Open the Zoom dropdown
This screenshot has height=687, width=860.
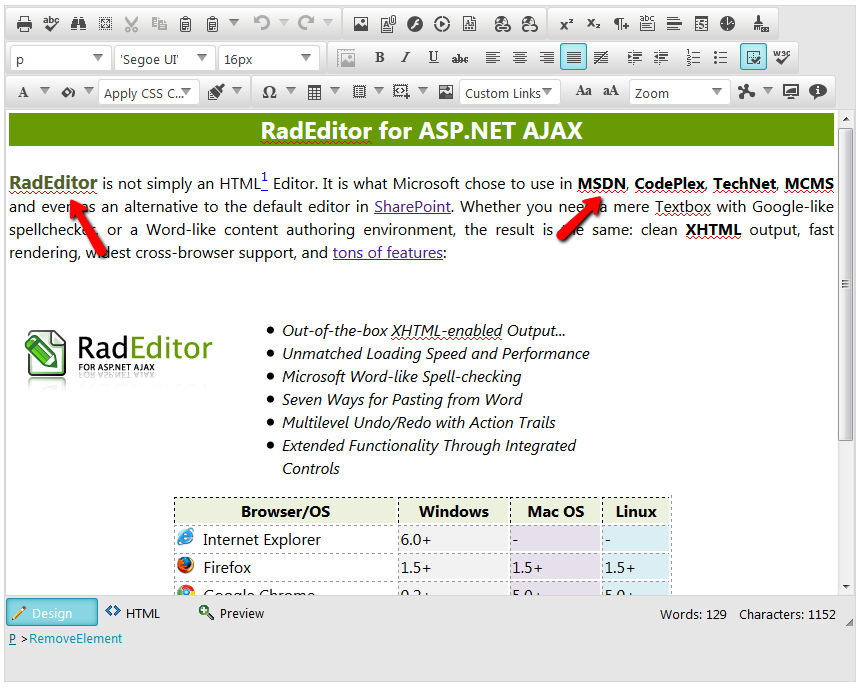[680, 92]
